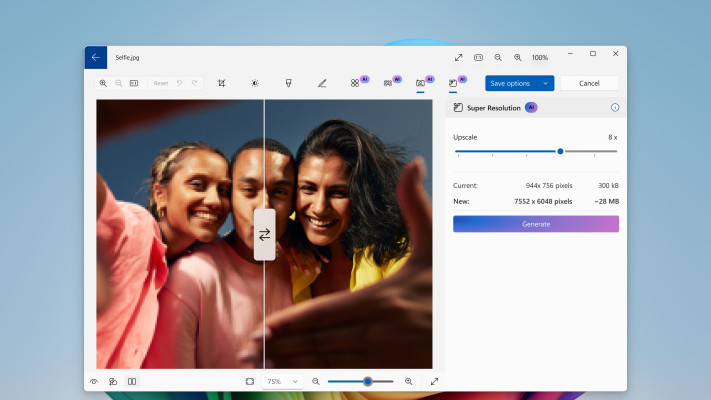Toggle the side-by-side split view icon

click(x=132, y=382)
